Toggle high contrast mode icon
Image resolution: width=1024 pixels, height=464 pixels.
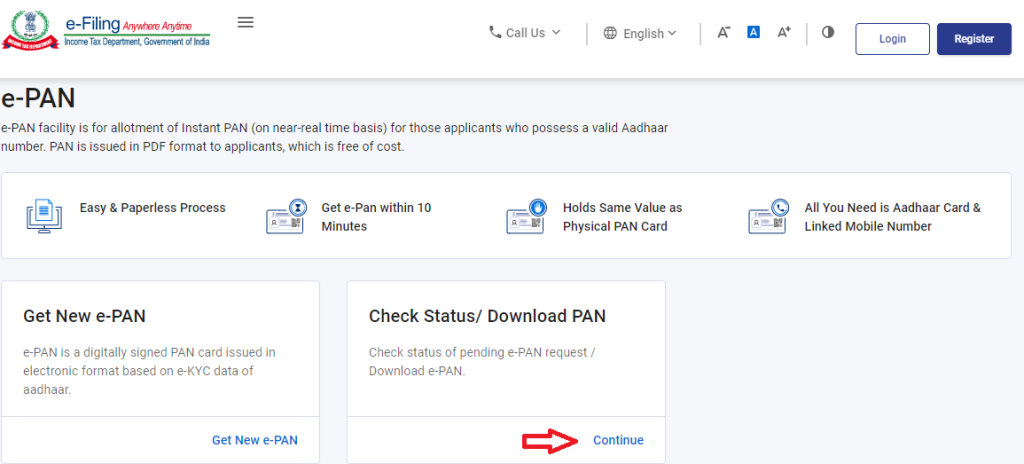828,32
